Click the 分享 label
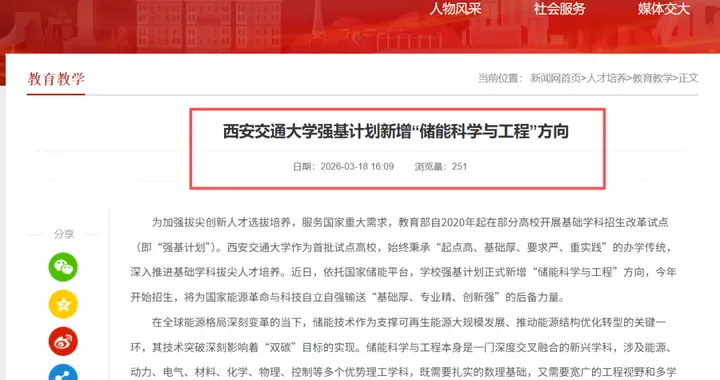 (64, 234)
